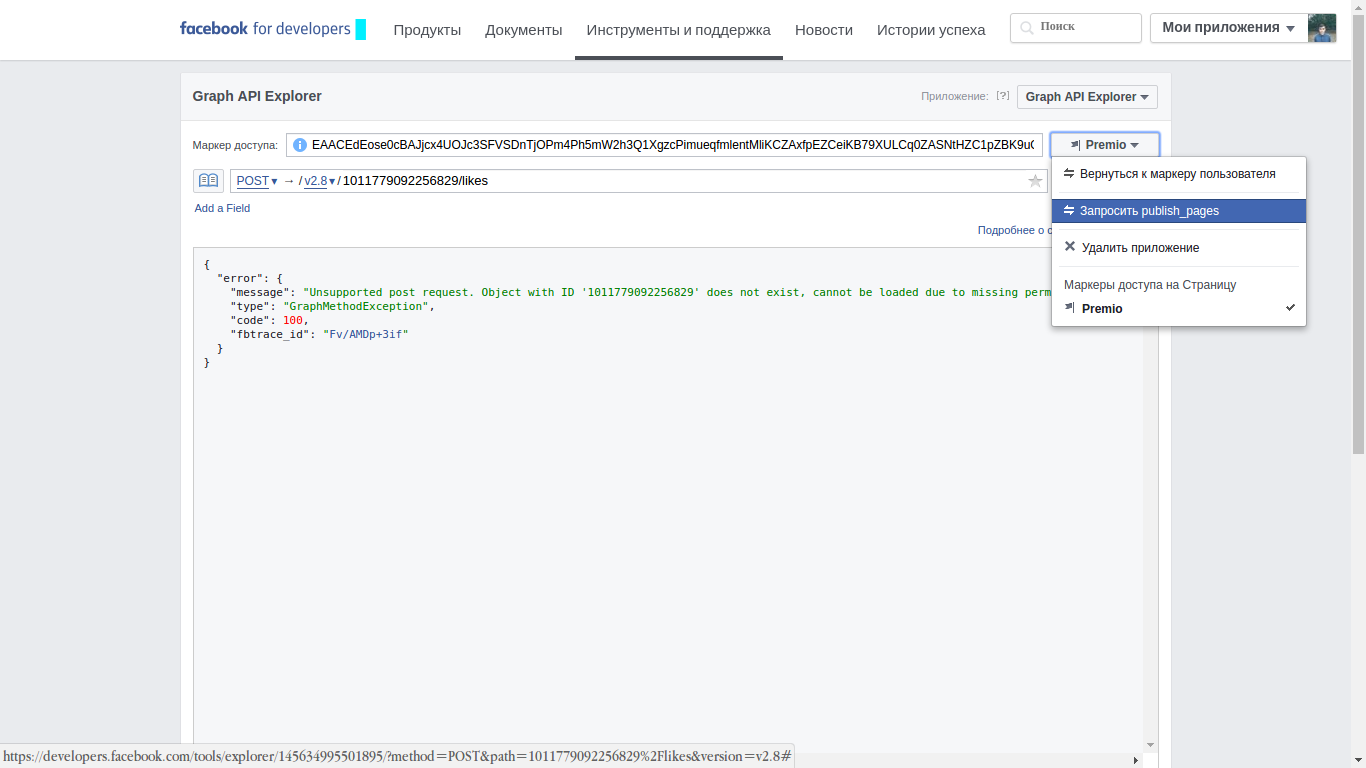Click the response panel scrollbar down arrow
This screenshot has height=768, width=1366.
tap(1150, 745)
